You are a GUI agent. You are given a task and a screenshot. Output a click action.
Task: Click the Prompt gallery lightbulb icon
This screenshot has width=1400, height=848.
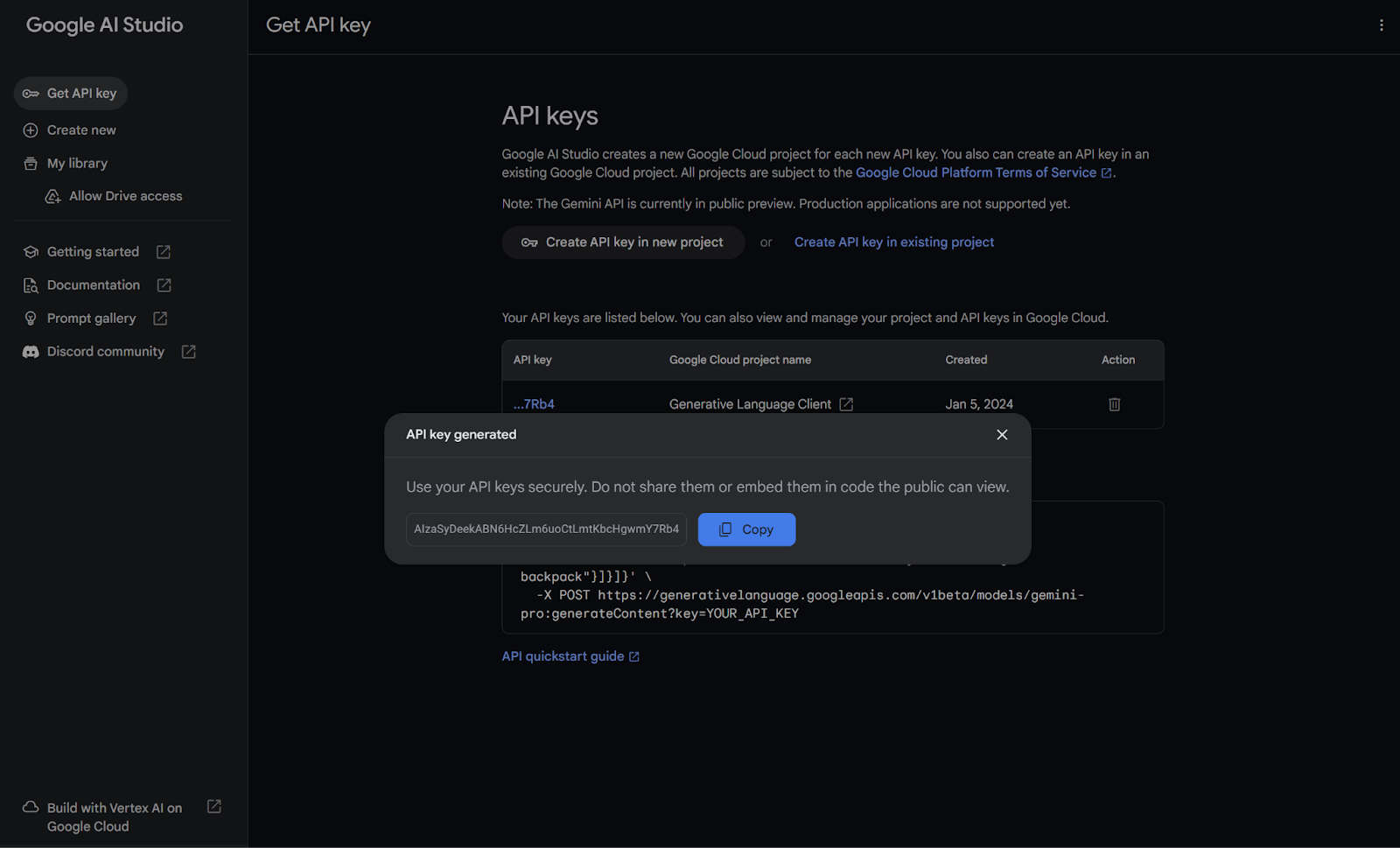pos(31,319)
